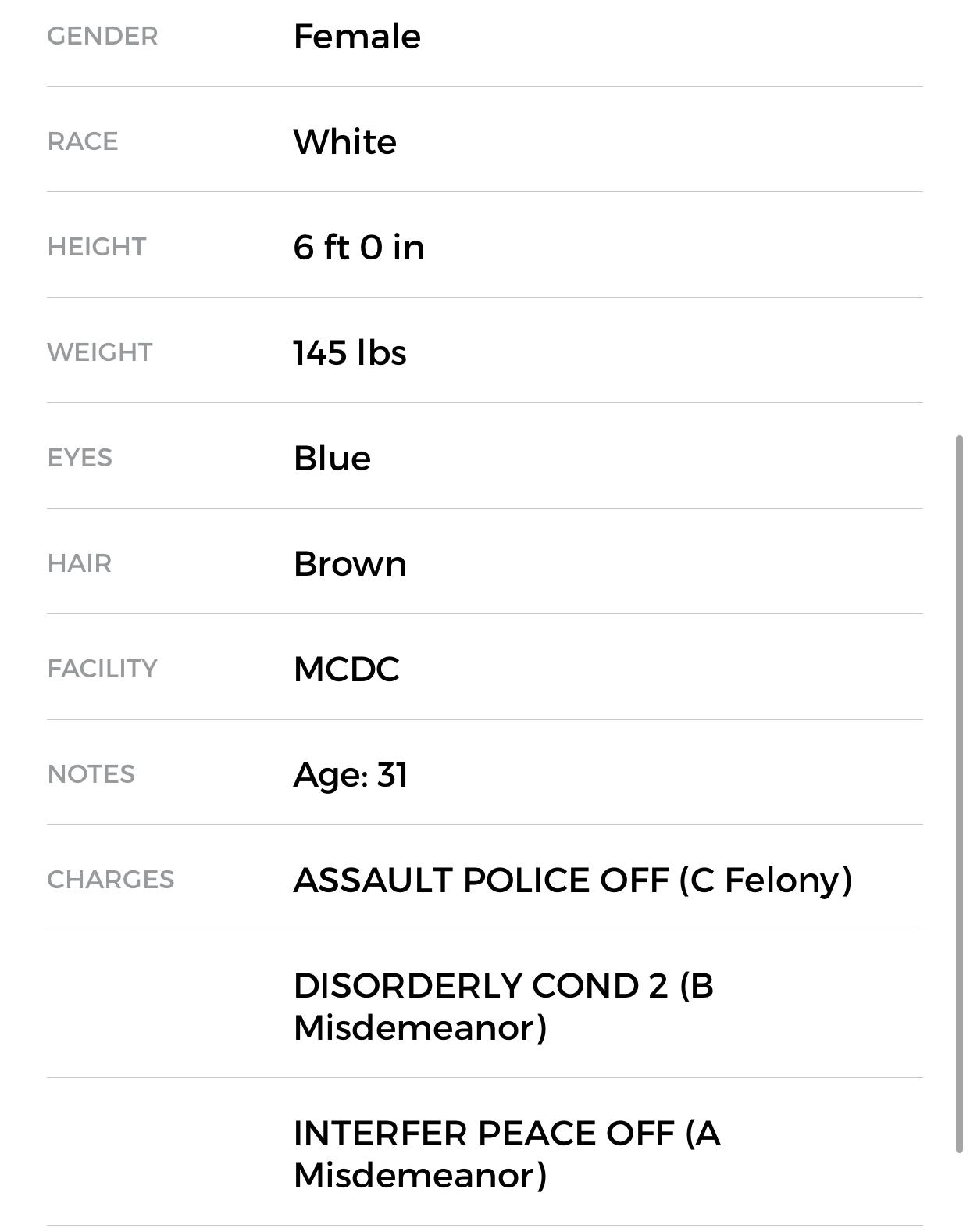Click the ASSAULT POLICE OFF charge
Viewport: 970px width, 1232px height.
pos(572,880)
